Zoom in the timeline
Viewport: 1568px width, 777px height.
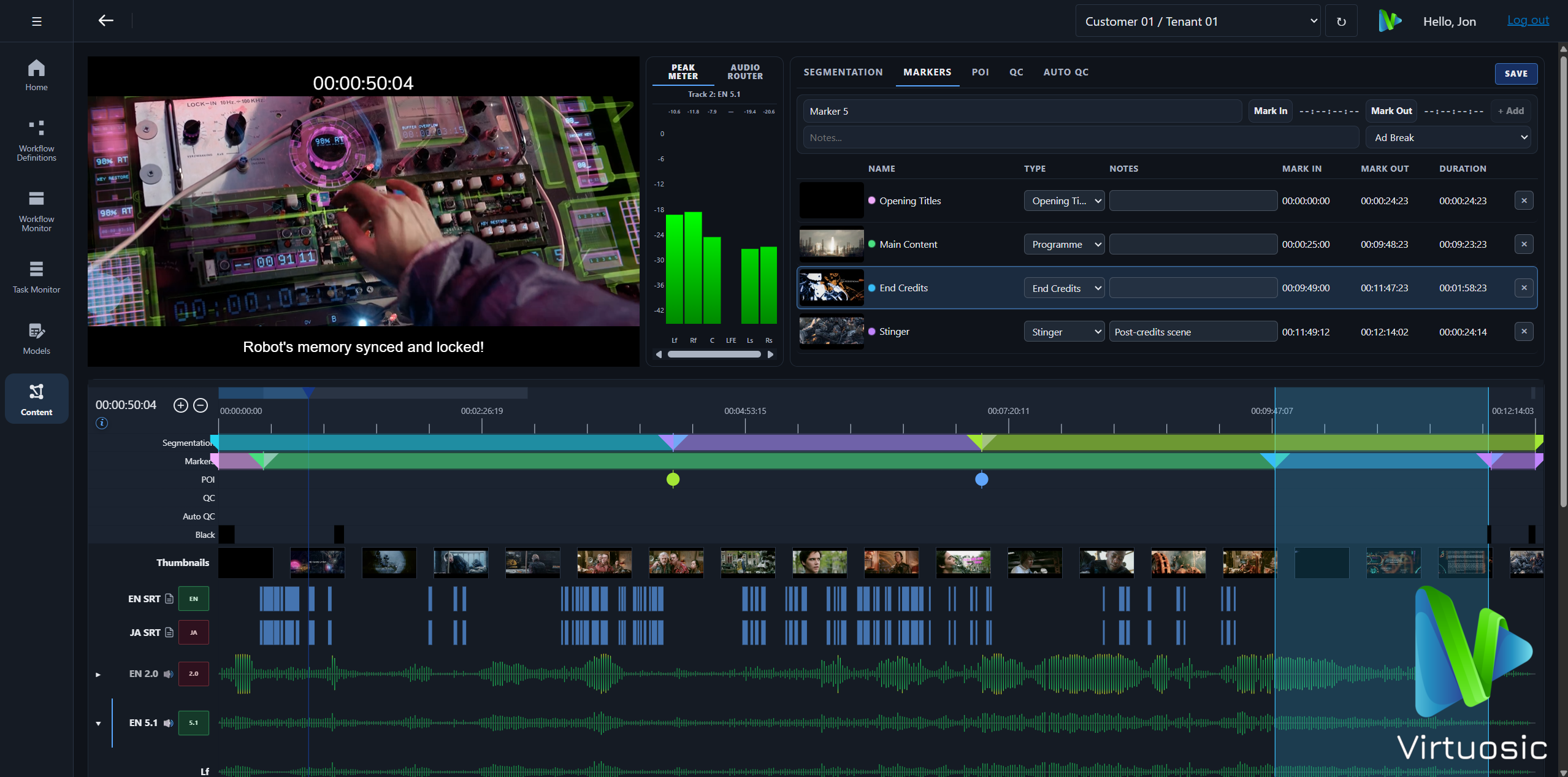[x=180, y=405]
